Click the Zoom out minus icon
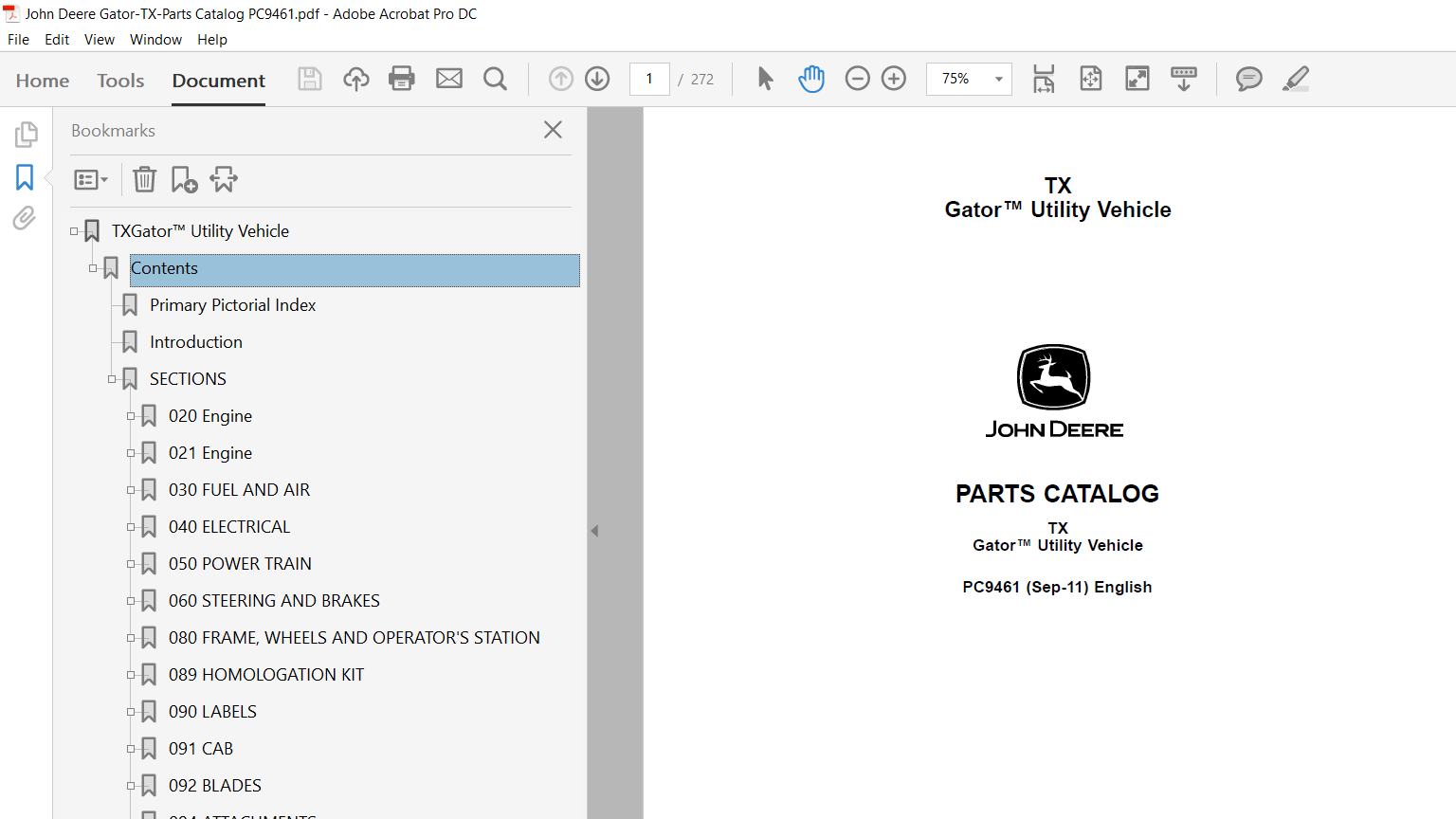This screenshot has height=819, width=1456. pos(857,79)
